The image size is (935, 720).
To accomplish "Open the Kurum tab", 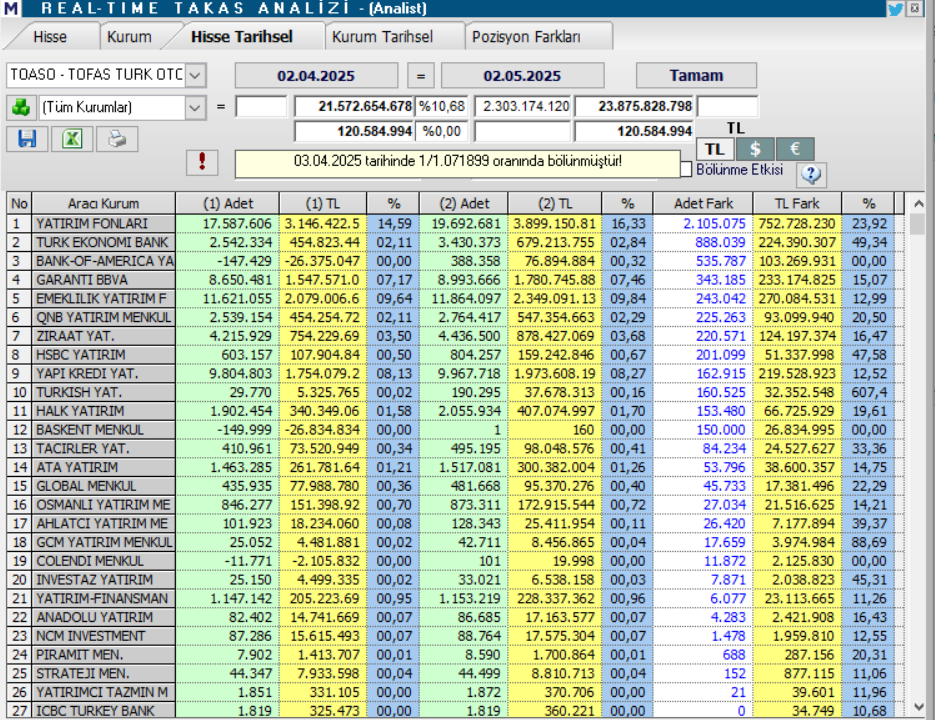I will pyautogui.click(x=129, y=36).
